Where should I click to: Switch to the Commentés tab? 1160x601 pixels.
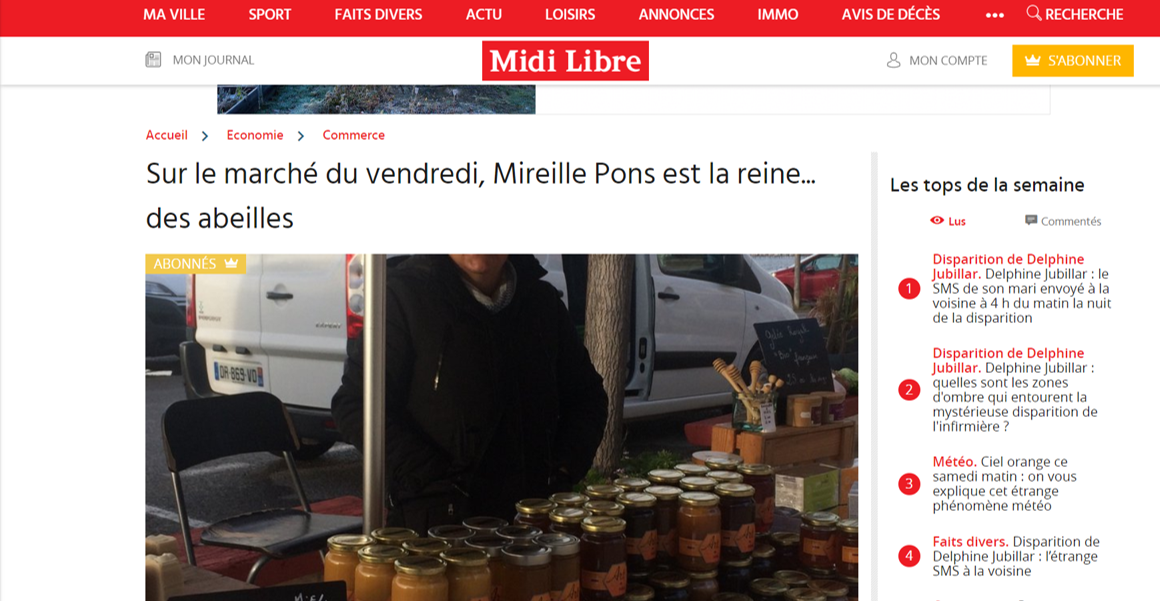click(x=1063, y=221)
